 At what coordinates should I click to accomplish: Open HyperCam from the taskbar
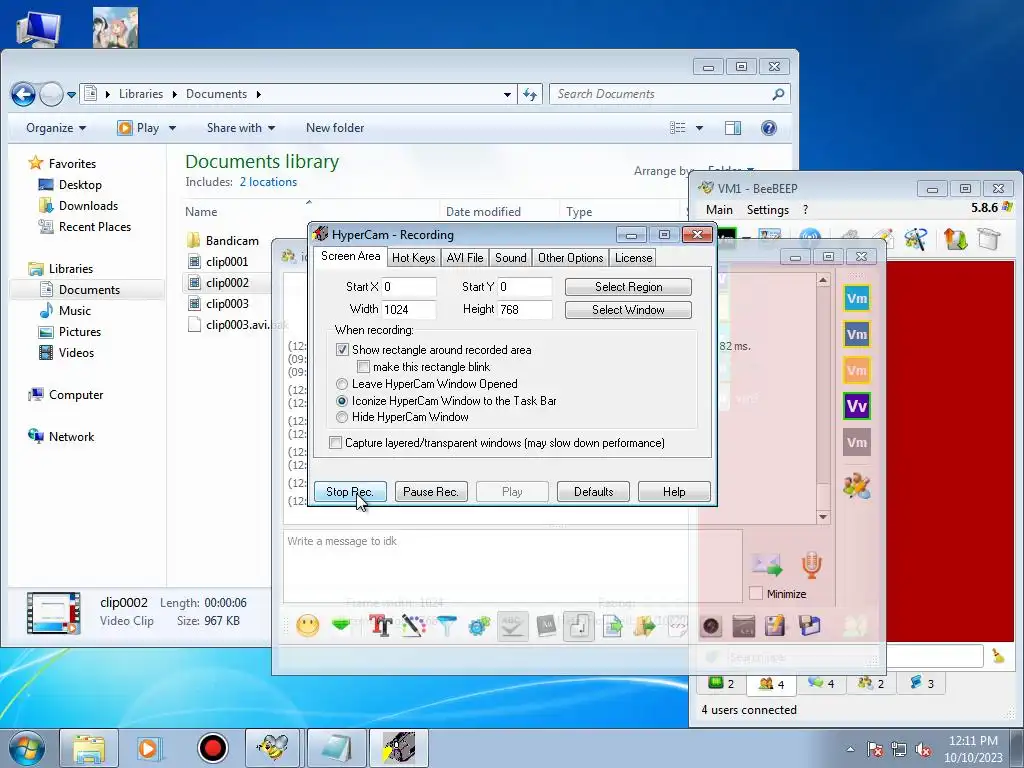click(399, 748)
